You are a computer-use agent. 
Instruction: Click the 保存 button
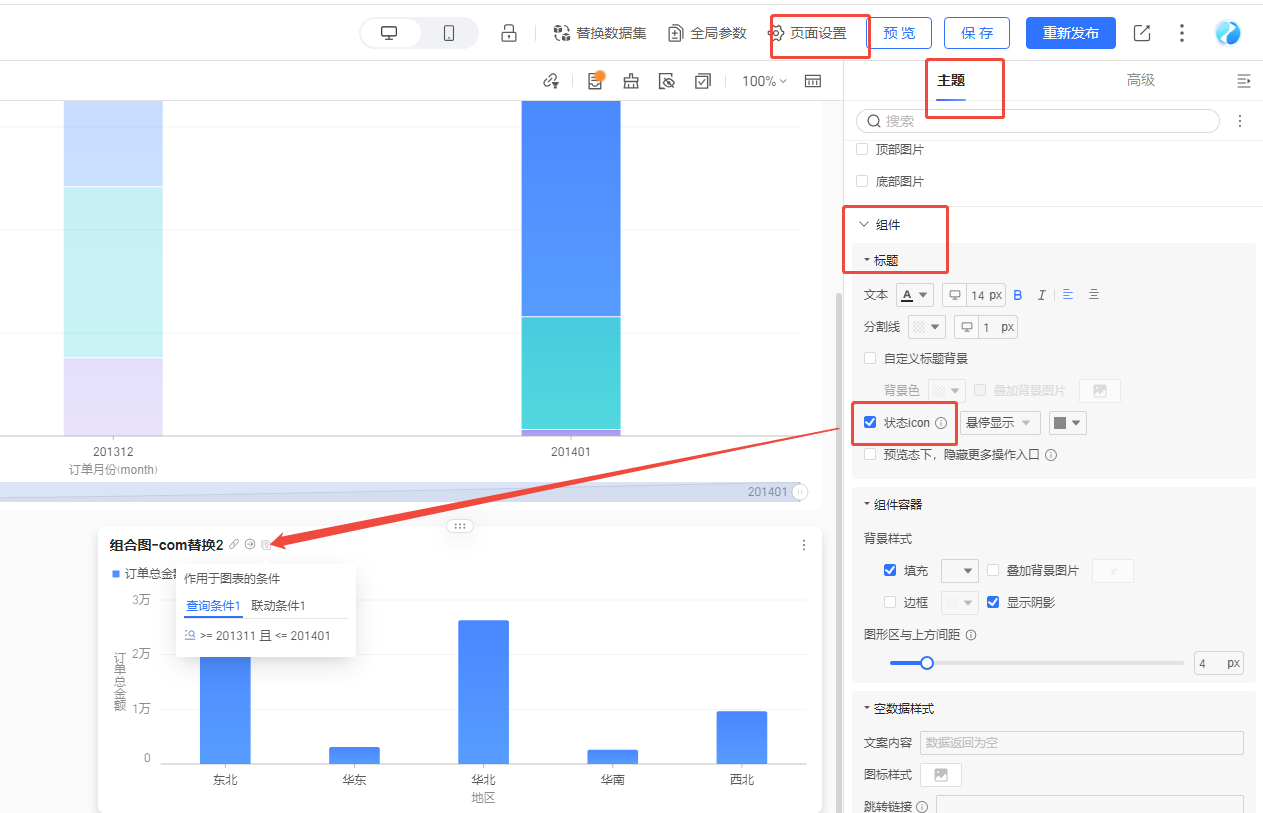pyautogui.click(x=976, y=33)
